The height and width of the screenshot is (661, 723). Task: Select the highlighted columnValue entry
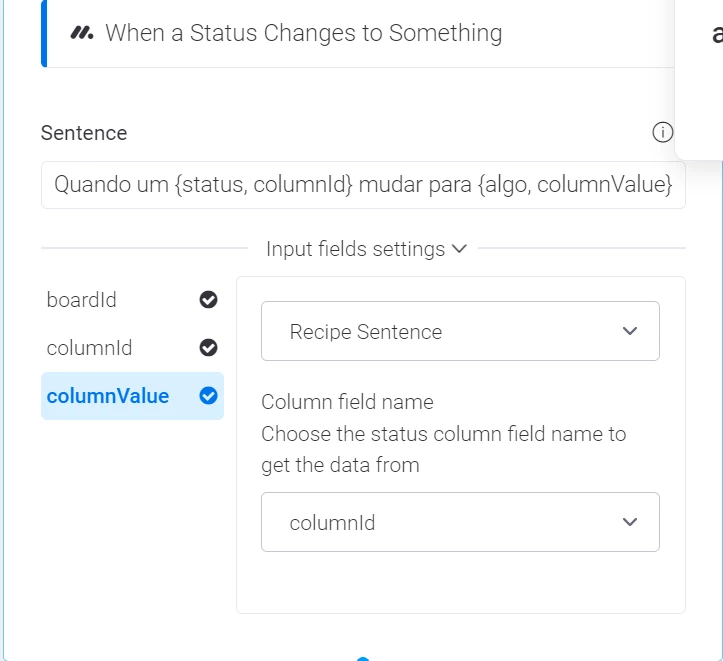click(x=132, y=396)
